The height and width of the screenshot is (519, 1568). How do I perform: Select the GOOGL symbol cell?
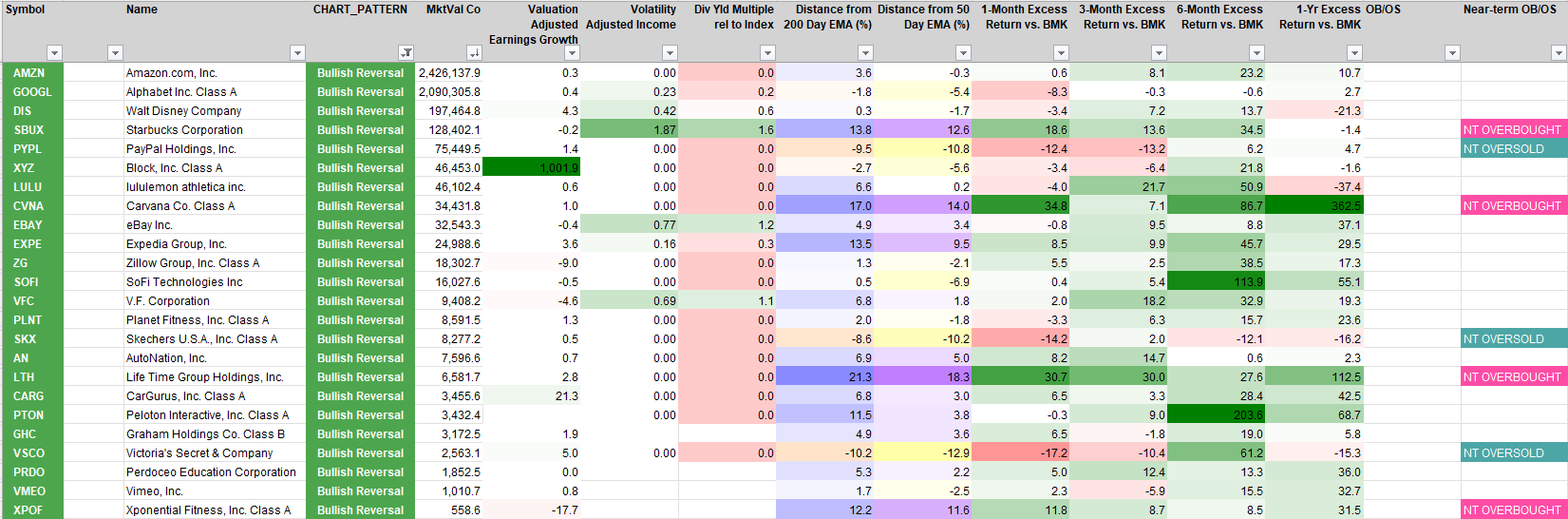tap(33, 92)
